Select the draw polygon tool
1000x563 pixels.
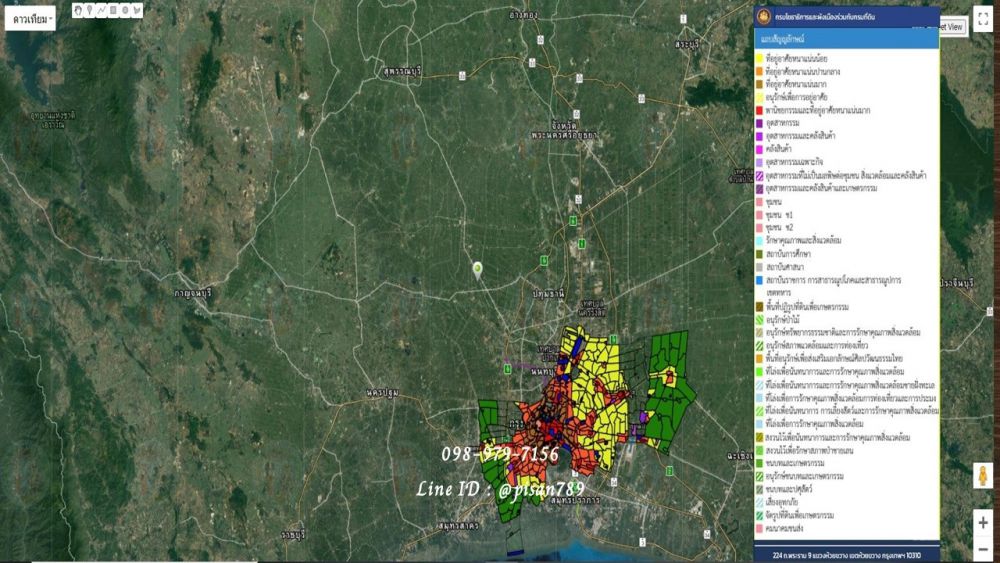coord(137,10)
